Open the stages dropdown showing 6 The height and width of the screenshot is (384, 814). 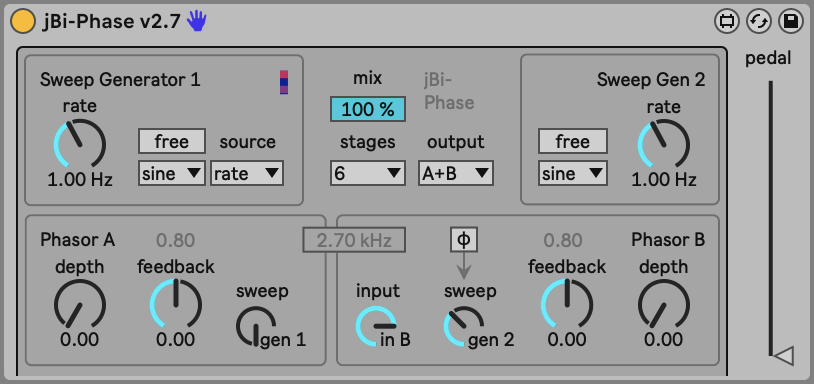click(368, 173)
